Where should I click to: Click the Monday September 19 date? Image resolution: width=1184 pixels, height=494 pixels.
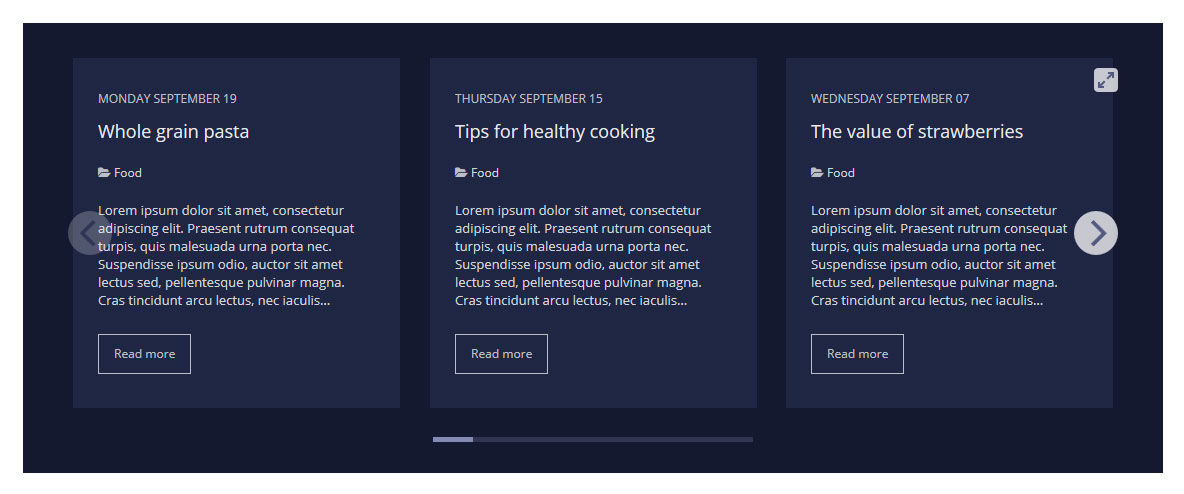[167, 99]
